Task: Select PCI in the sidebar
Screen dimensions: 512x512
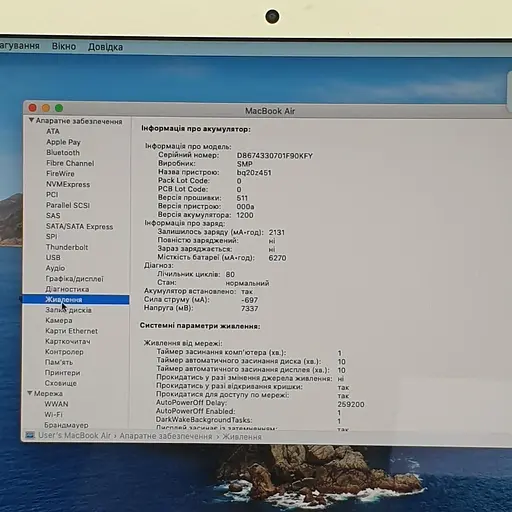Action: pos(52,195)
